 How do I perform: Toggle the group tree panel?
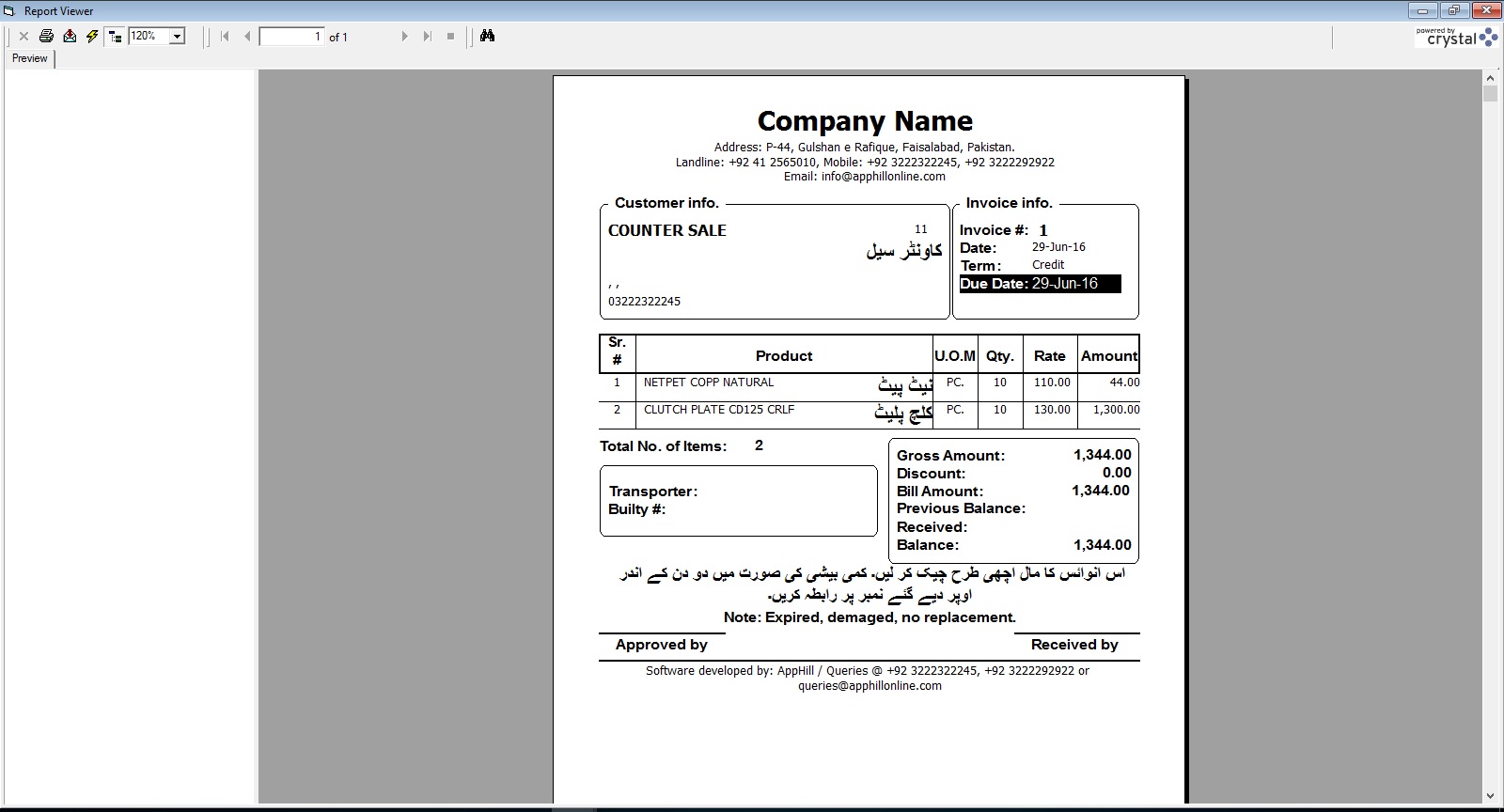[115, 37]
